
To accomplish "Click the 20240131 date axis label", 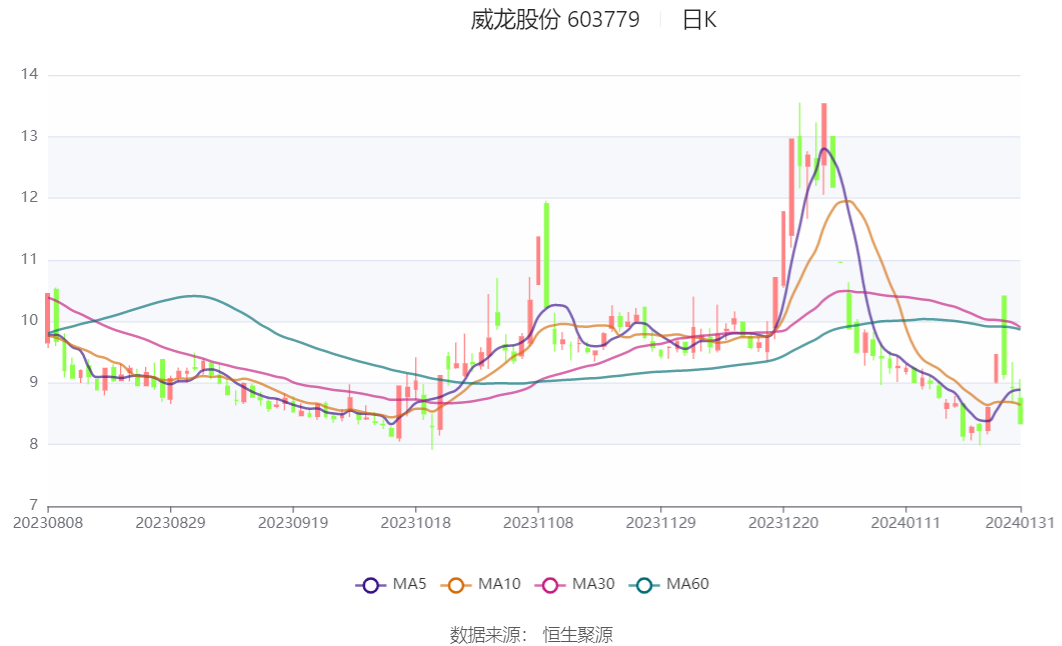I will click(x=1020, y=523).
